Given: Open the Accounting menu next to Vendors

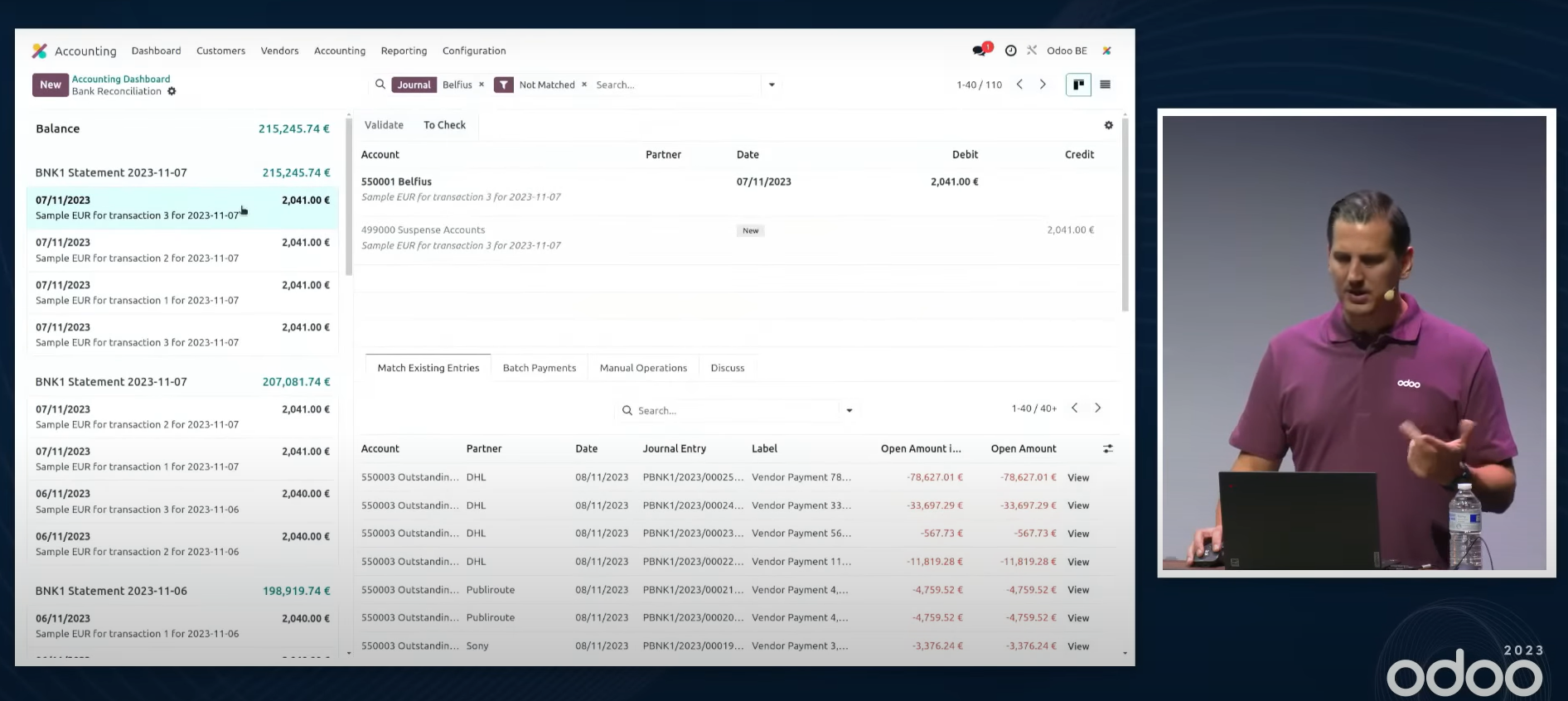Looking at the screenshot, I should [340, 51].
